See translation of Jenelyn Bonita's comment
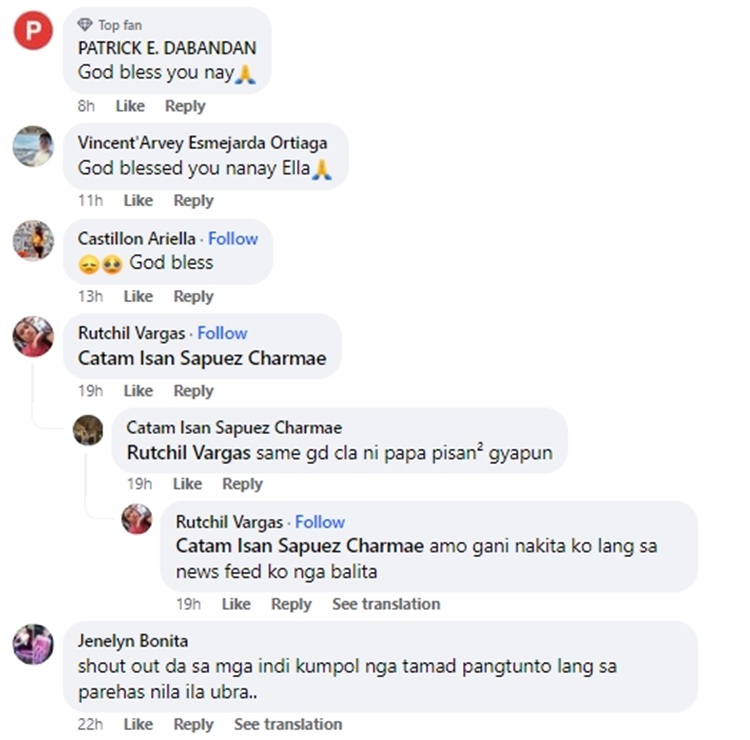 [x=288, y=724]
